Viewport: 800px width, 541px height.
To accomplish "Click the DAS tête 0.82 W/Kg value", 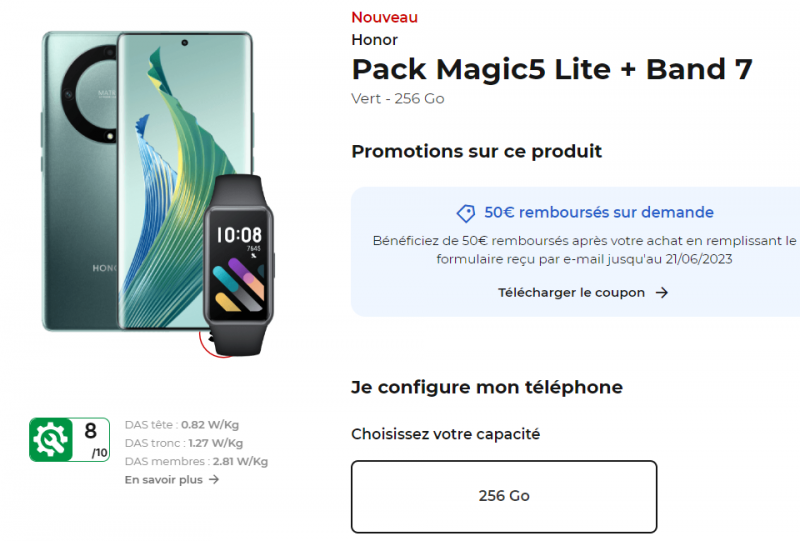I will [210, 425].
